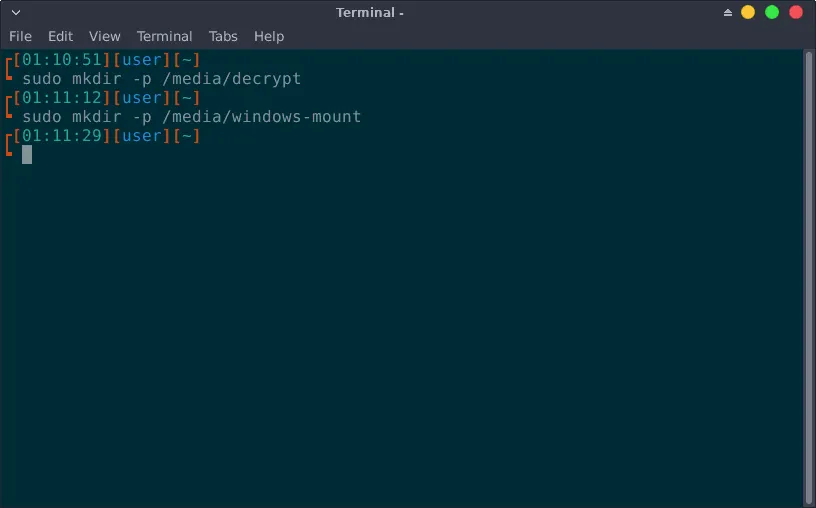Viewport: 816px width, 508px height.
Task: Click the 'sudo mkdir -p /media/decrypt' command line
Action: coord(161,78)
